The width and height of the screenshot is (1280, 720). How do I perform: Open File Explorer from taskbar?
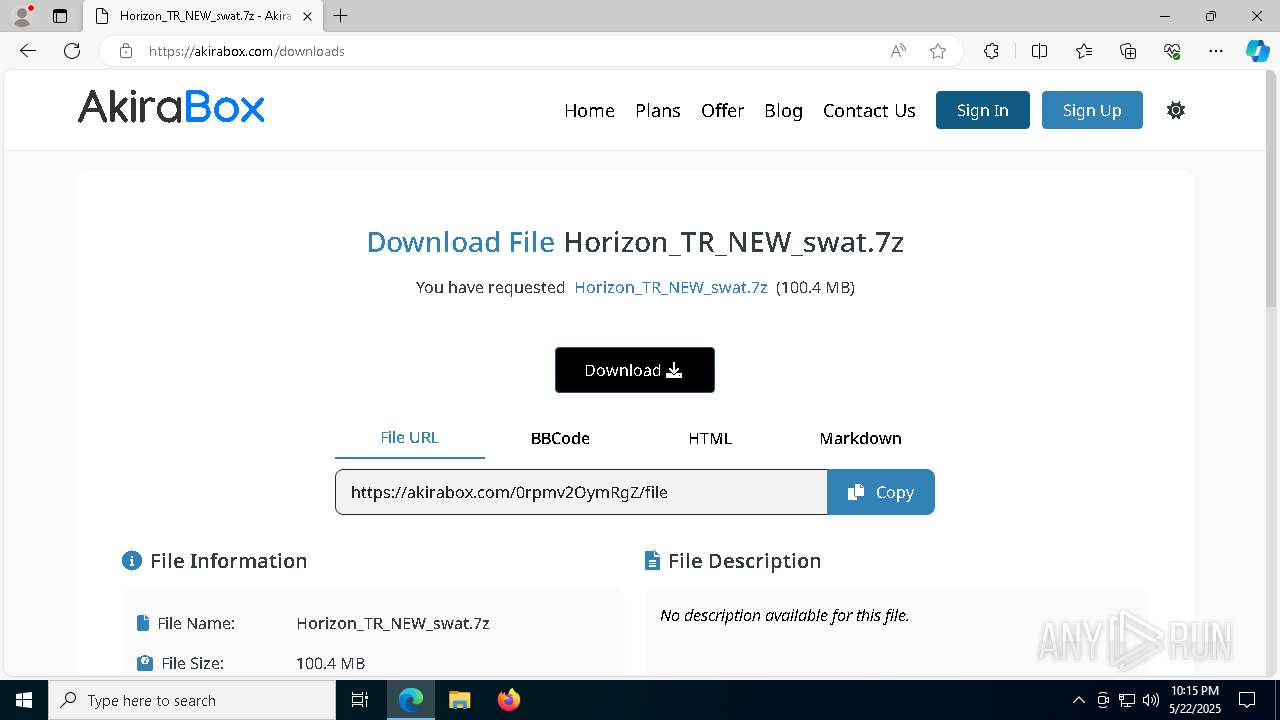(459, 700)
